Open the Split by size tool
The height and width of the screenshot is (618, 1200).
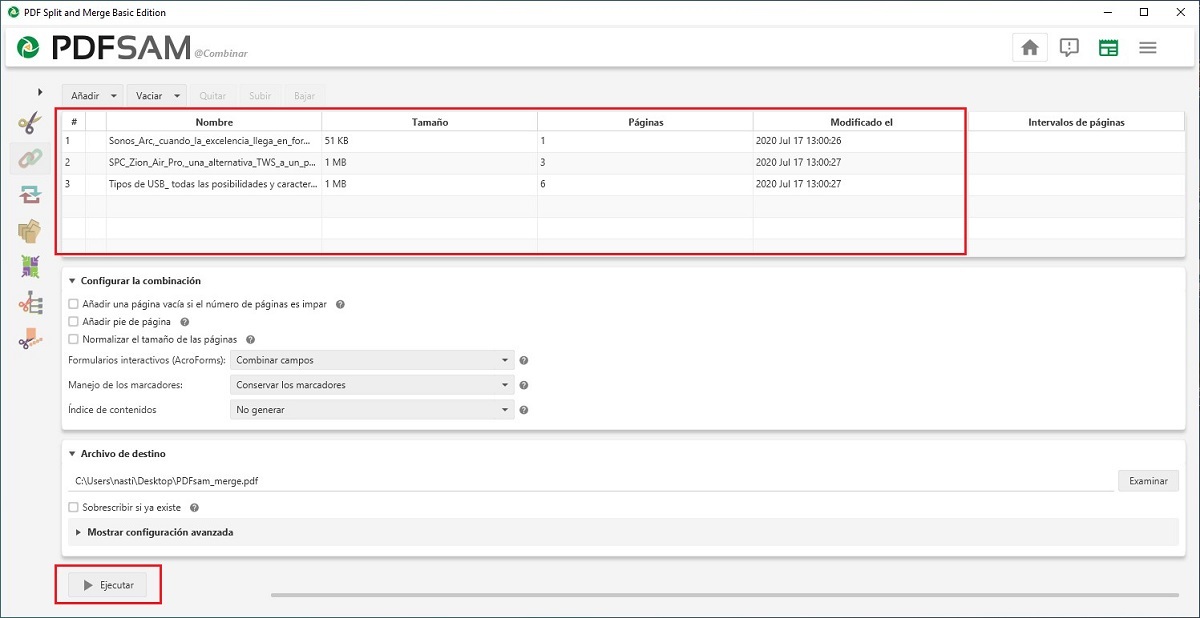(x=29, y=339)
